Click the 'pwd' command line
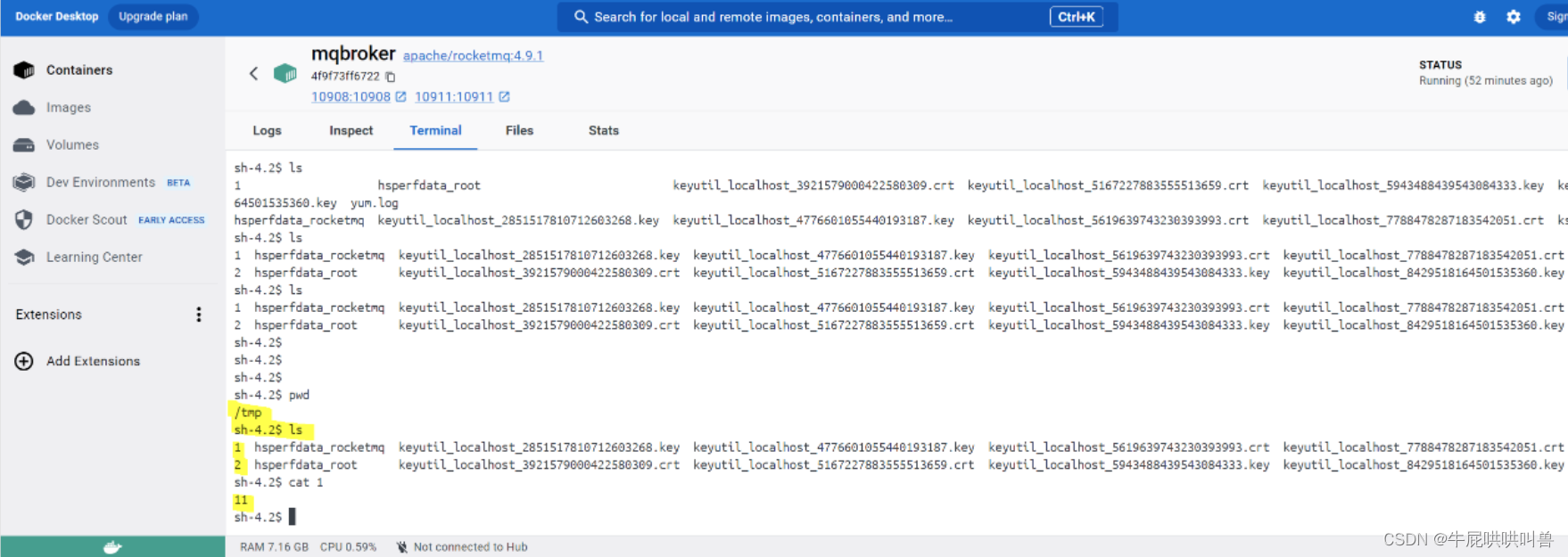Viewport: 1568px width, 557px height. pos(271,395)
